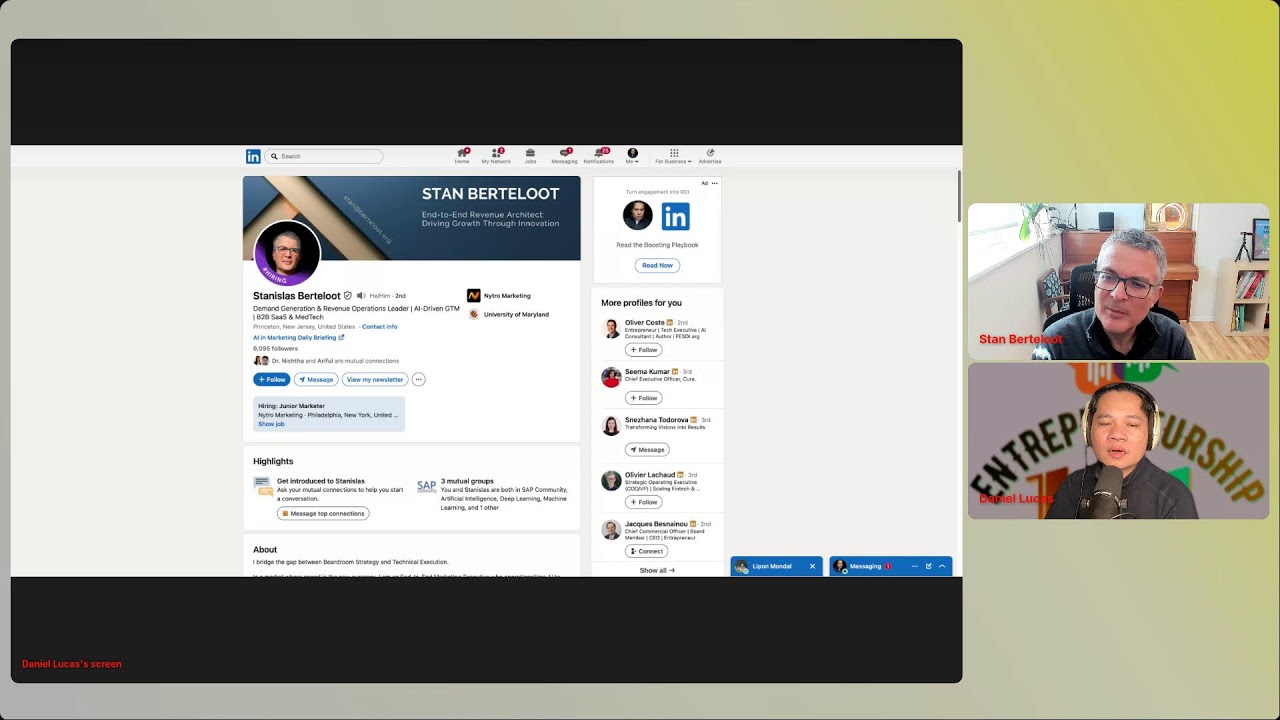This screenshot has width=1280, height=720.
Task: Expand the Me profile dropdown
Action: (632, 156)
